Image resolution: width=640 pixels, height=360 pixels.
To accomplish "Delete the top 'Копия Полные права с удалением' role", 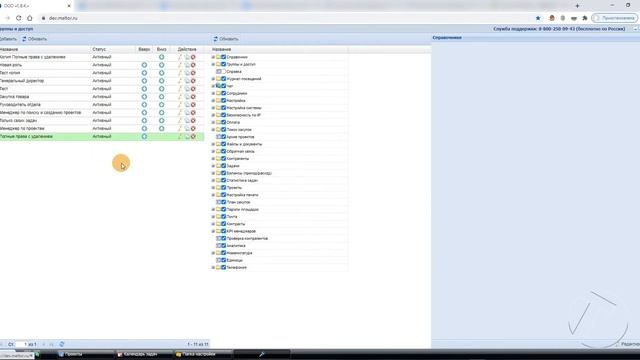I will click(193, 57).
